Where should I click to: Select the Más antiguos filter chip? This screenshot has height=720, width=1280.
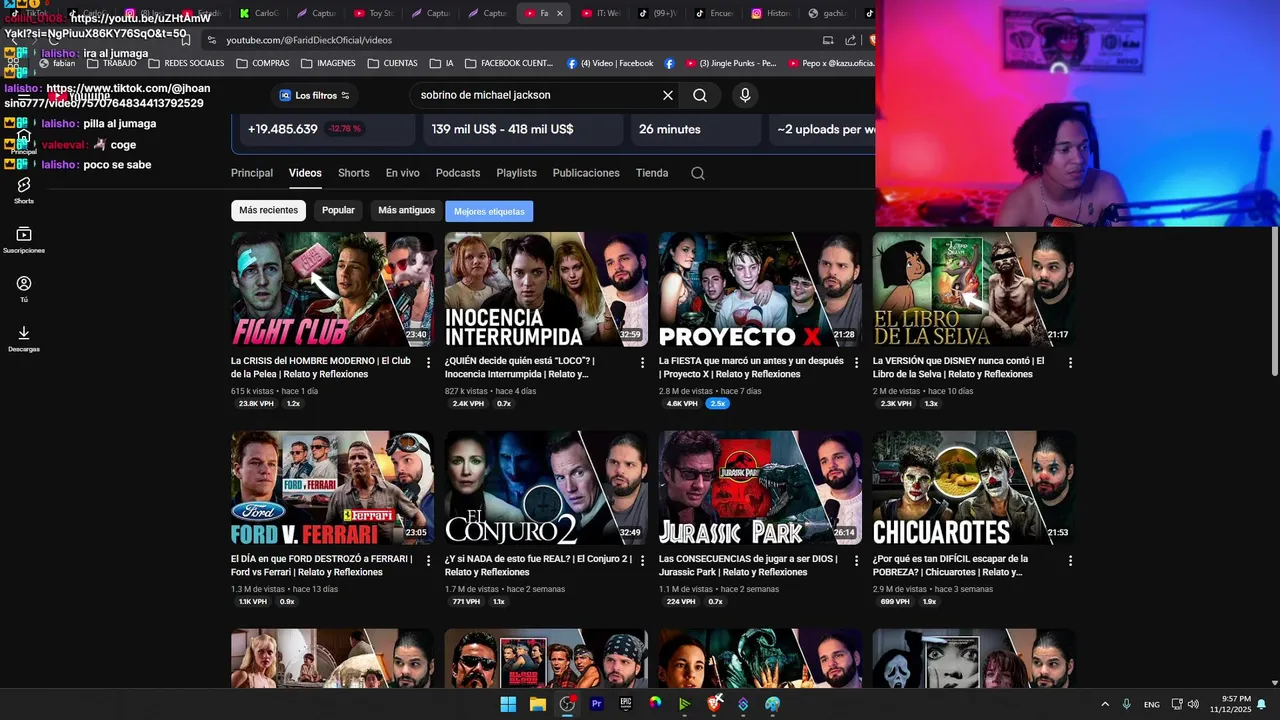tap(407, 210)
